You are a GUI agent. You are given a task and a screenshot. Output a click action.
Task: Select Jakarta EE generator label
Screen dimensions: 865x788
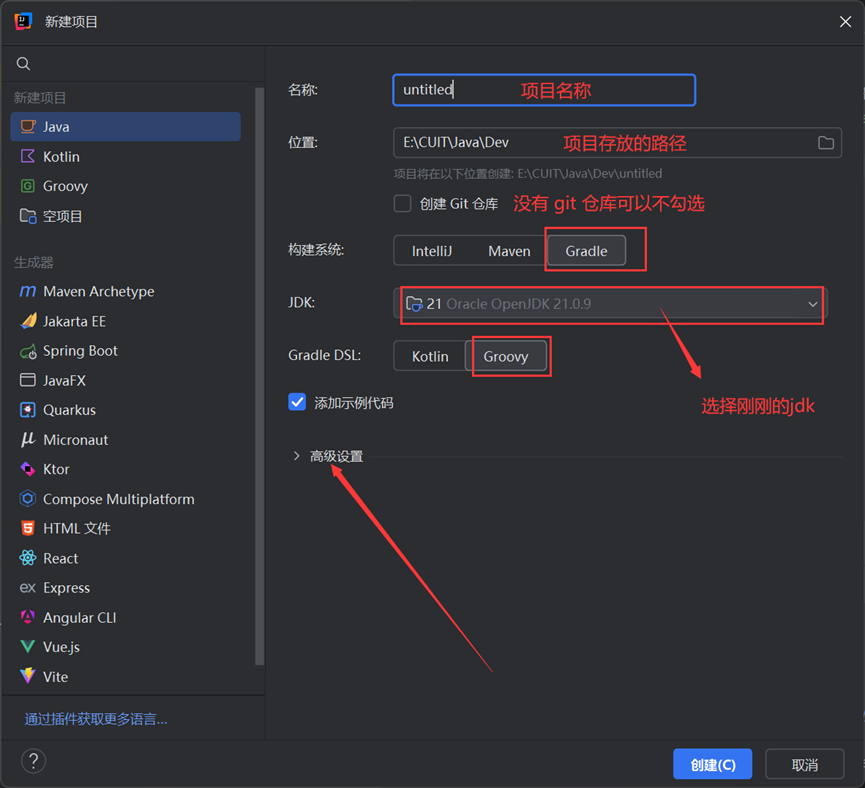(74, 321)
